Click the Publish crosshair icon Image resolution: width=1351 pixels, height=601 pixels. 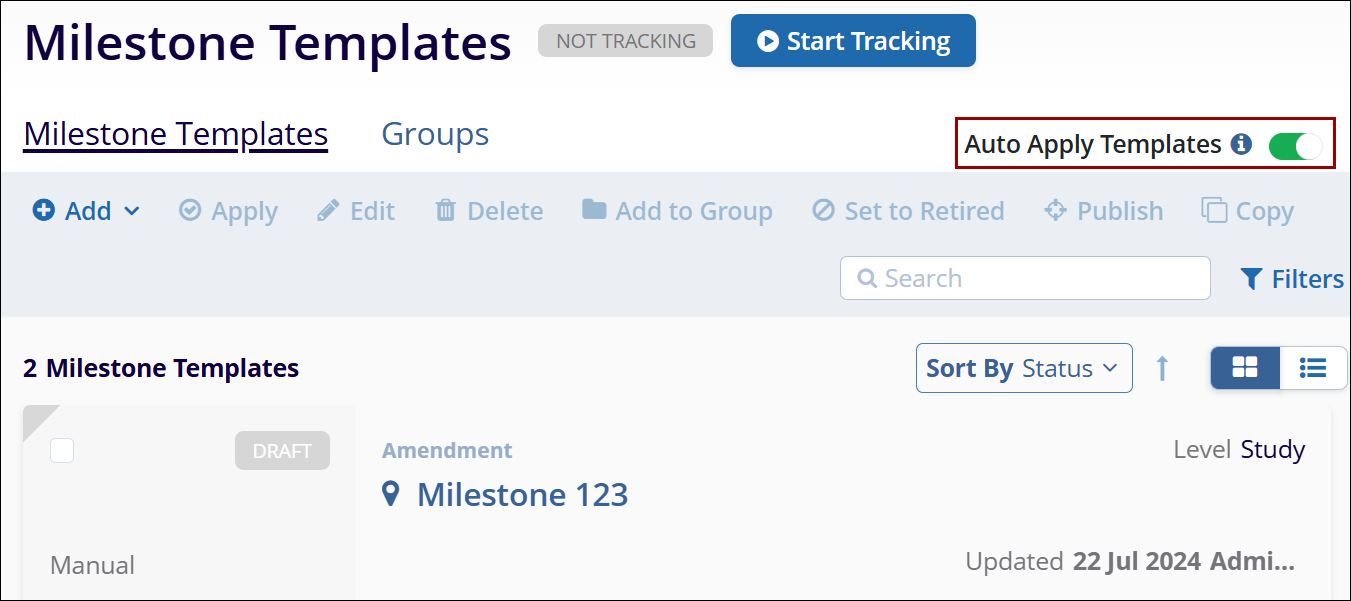pos(1055,211)
